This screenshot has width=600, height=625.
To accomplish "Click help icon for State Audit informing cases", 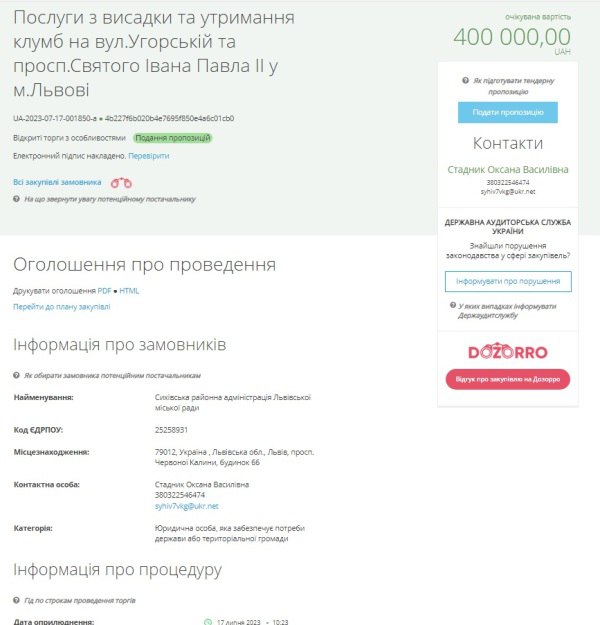I will point(450,306).
